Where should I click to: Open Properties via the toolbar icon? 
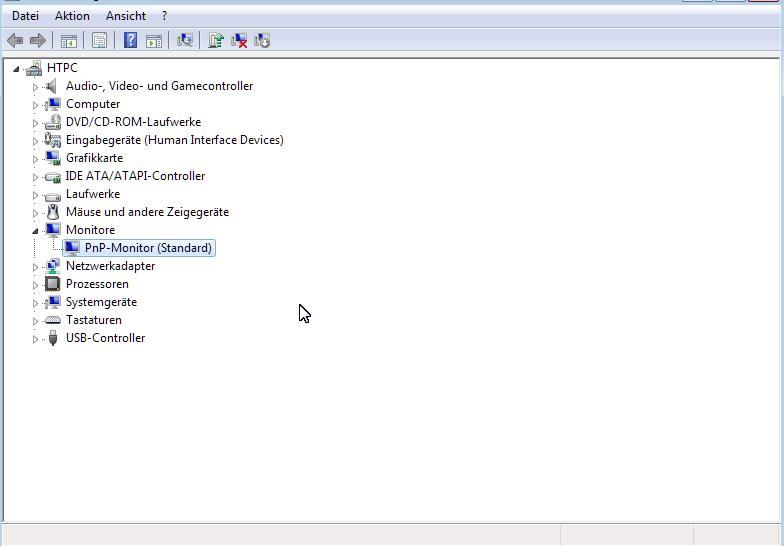(x=99, y=40)
